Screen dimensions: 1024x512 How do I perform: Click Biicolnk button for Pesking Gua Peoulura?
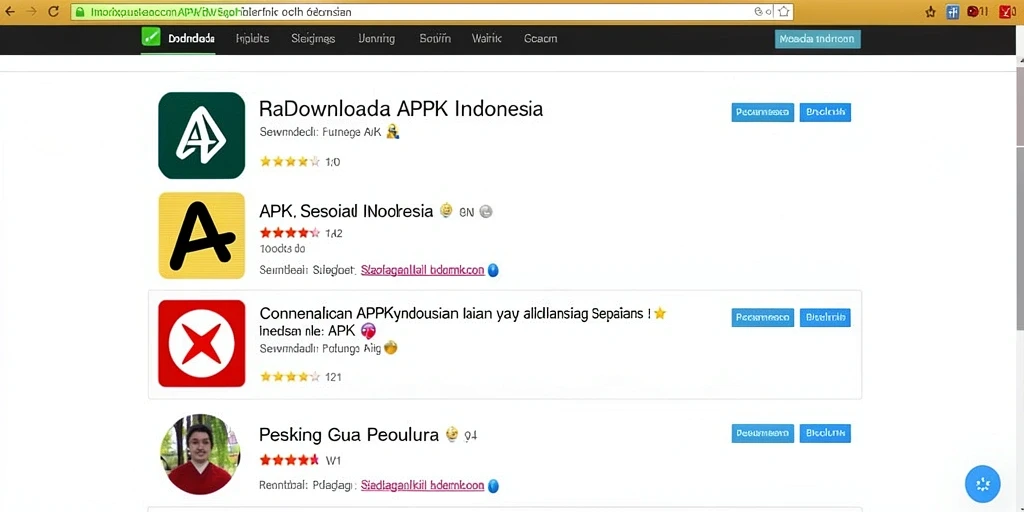[x=825, y=433]
